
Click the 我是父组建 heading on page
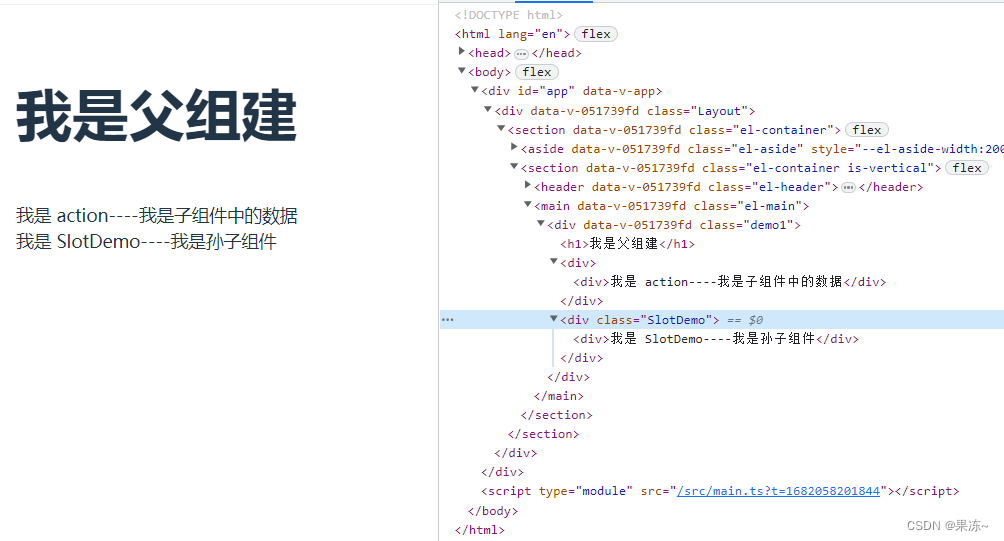157,116
